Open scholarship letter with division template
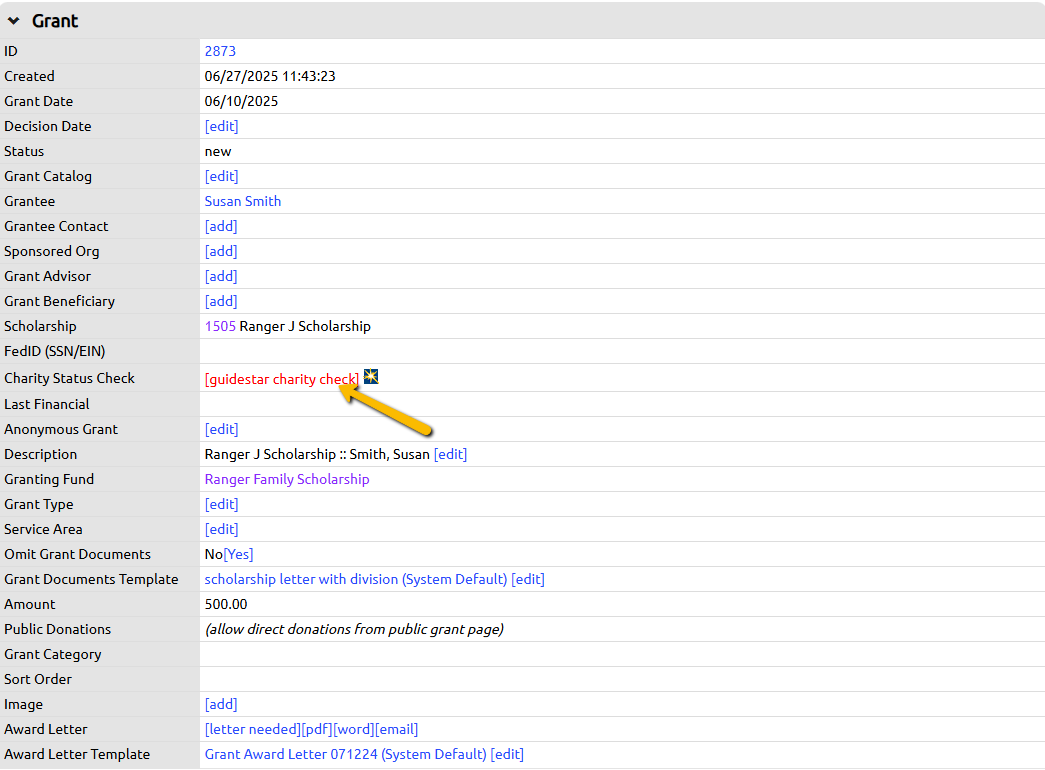Image resolution: width=1045 pixels, height=770 pixels. (x=356, y=579)
